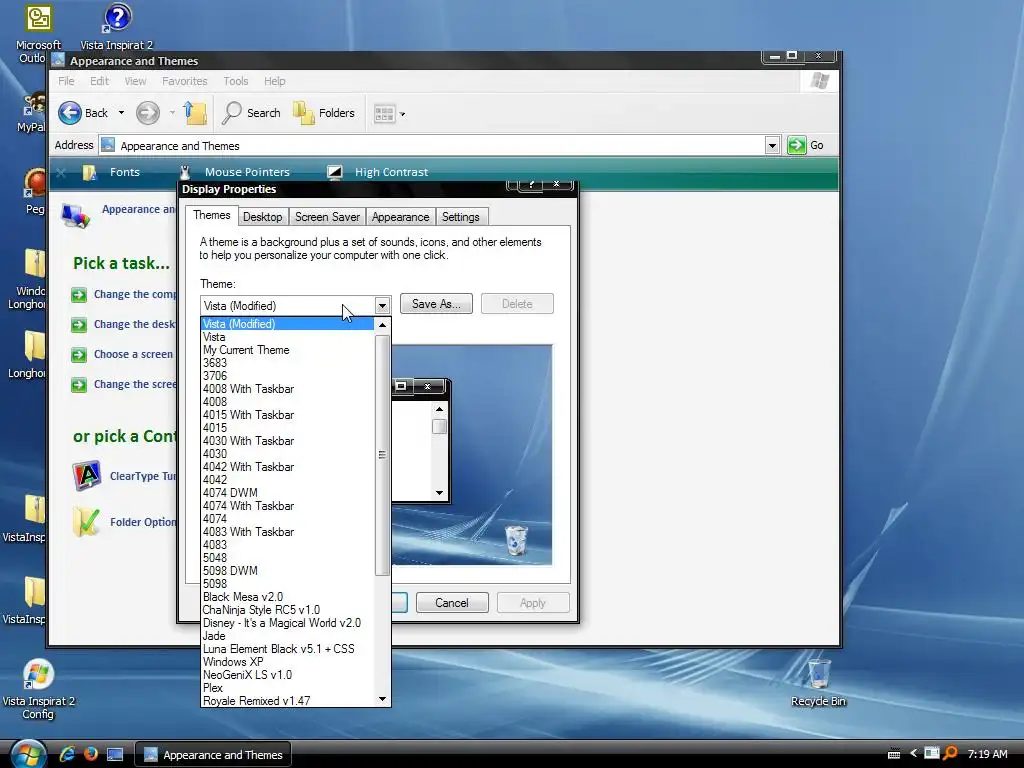Click the ClearType Tuning icon

click(x=86, y=475)
